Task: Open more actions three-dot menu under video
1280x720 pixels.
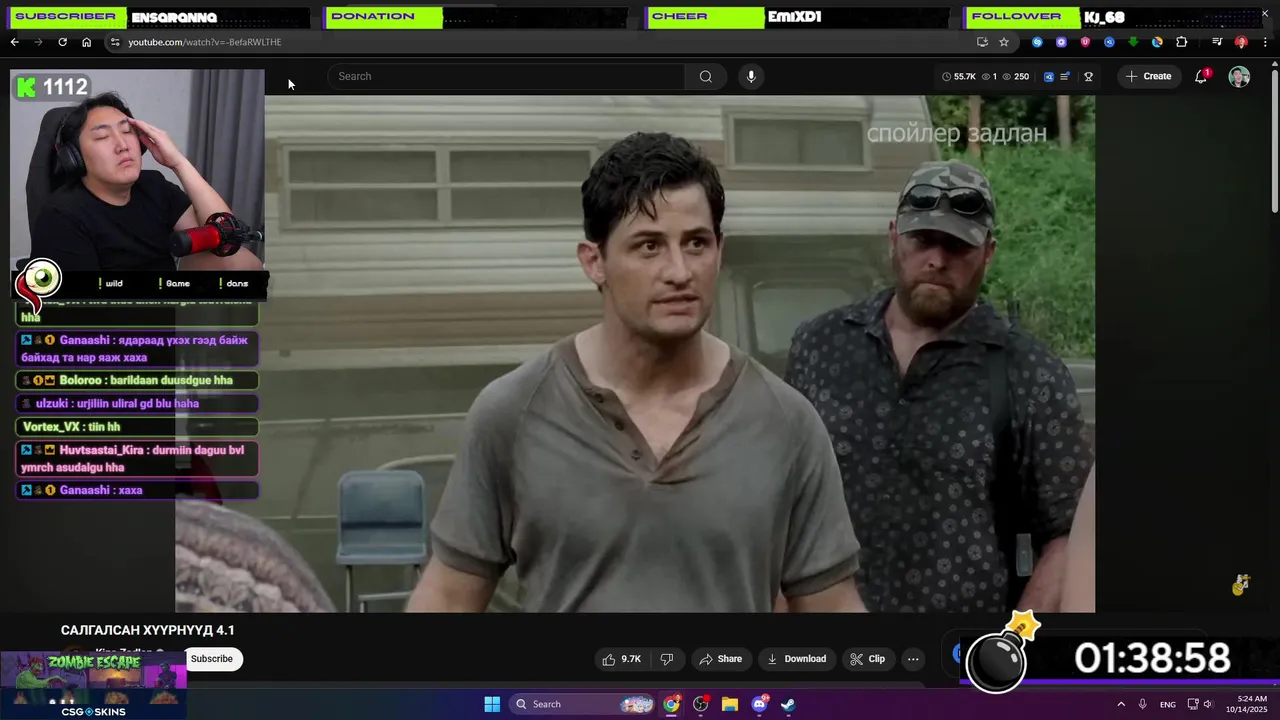Action: (913, 659)
